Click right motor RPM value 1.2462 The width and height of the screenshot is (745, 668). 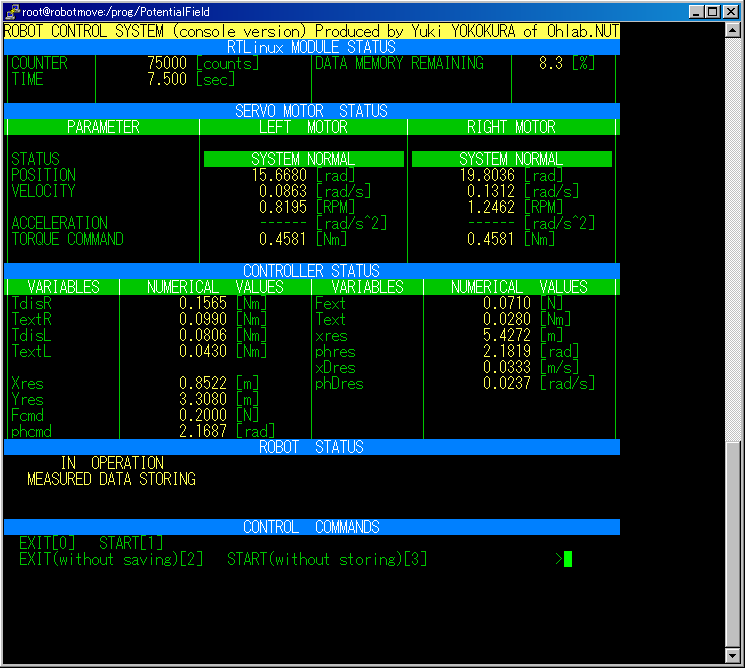point(491,207)
